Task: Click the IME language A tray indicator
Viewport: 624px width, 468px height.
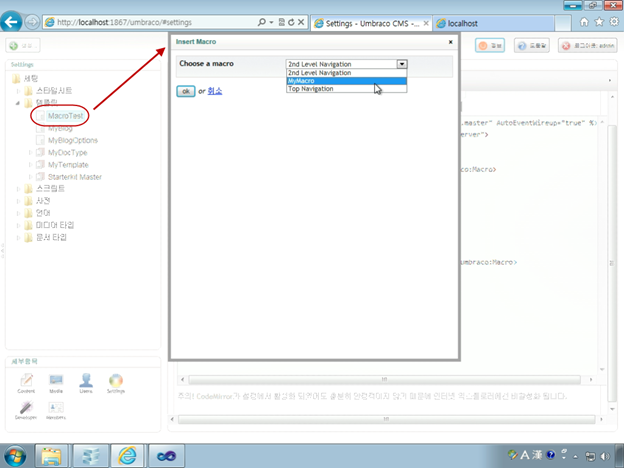Action: (x=525, y=454)
